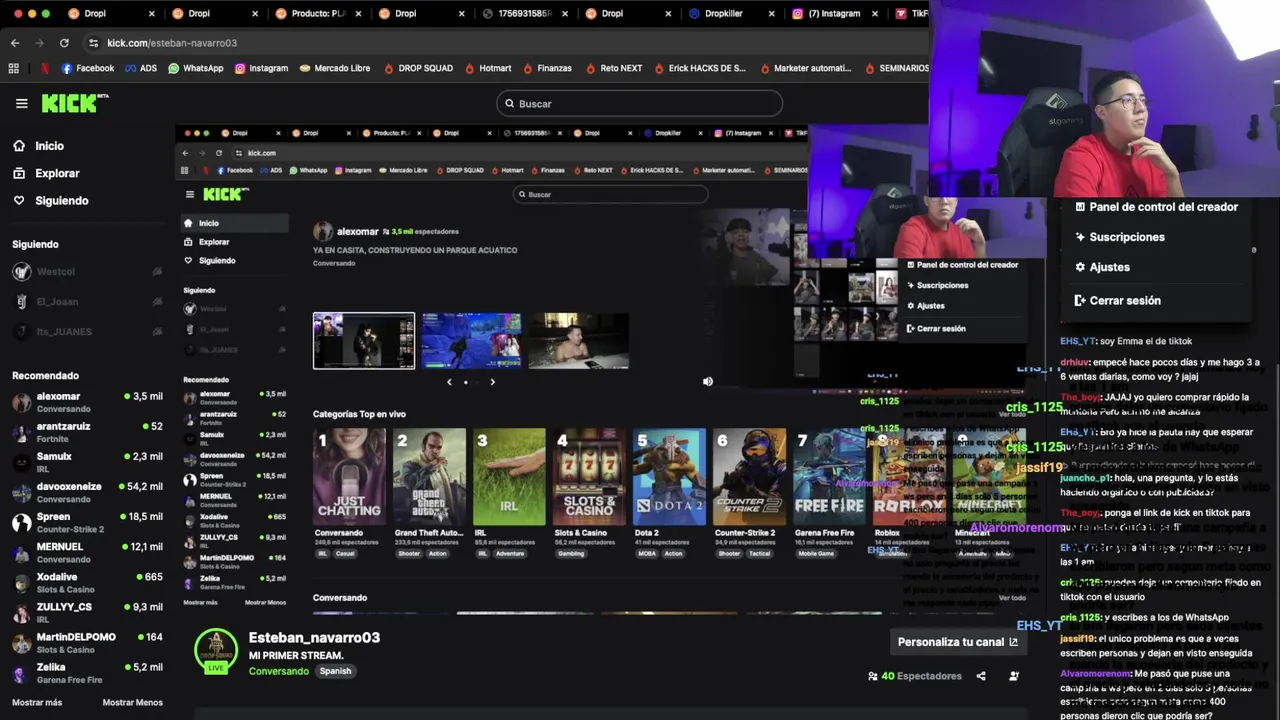Select Just Chatting category card in stream
The width and height of the screenshot is (1280, 720).
tap(349, 477)
